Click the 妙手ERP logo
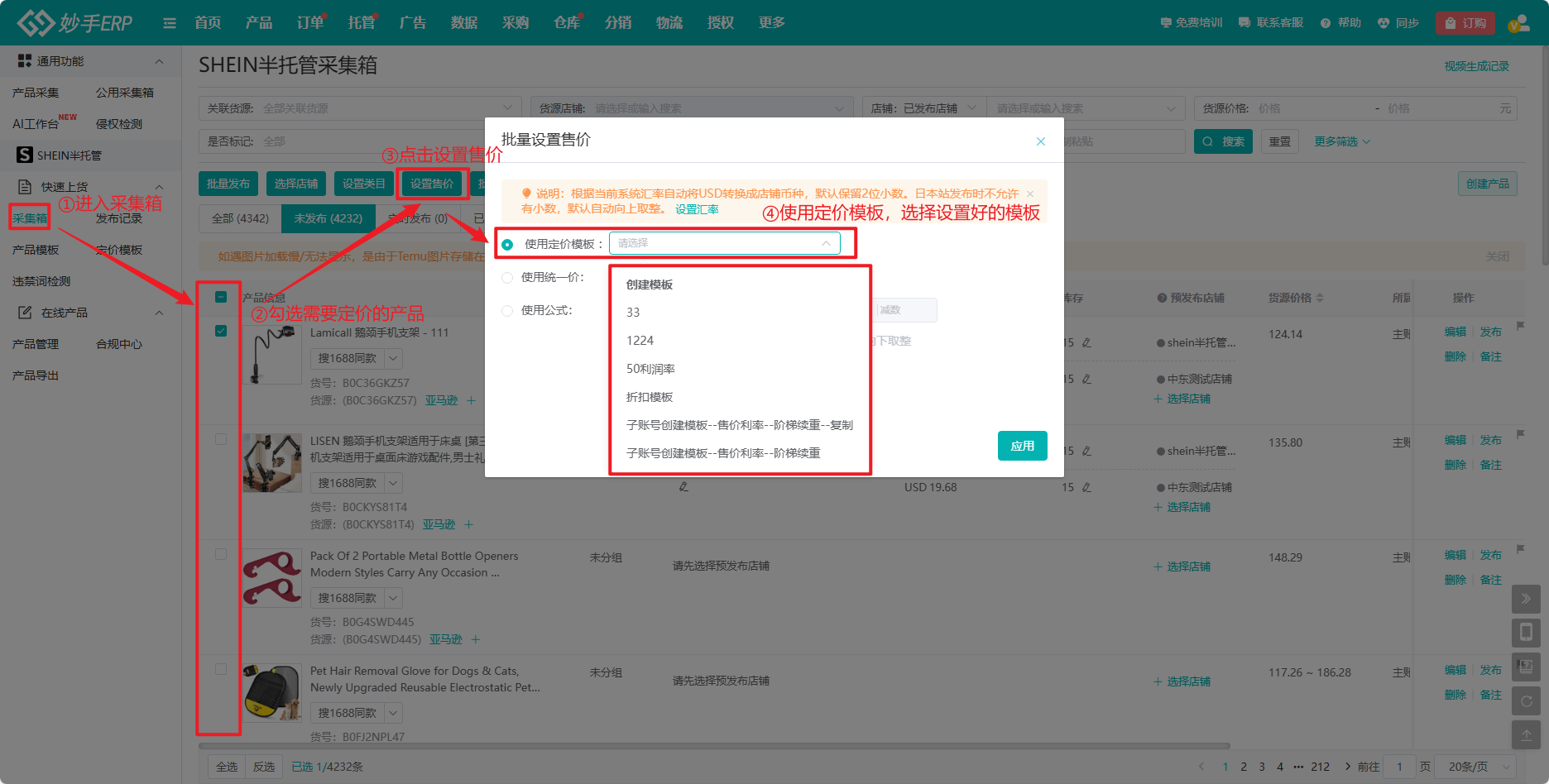Viewport: 1549px width, 784px height. pos(74,22)
